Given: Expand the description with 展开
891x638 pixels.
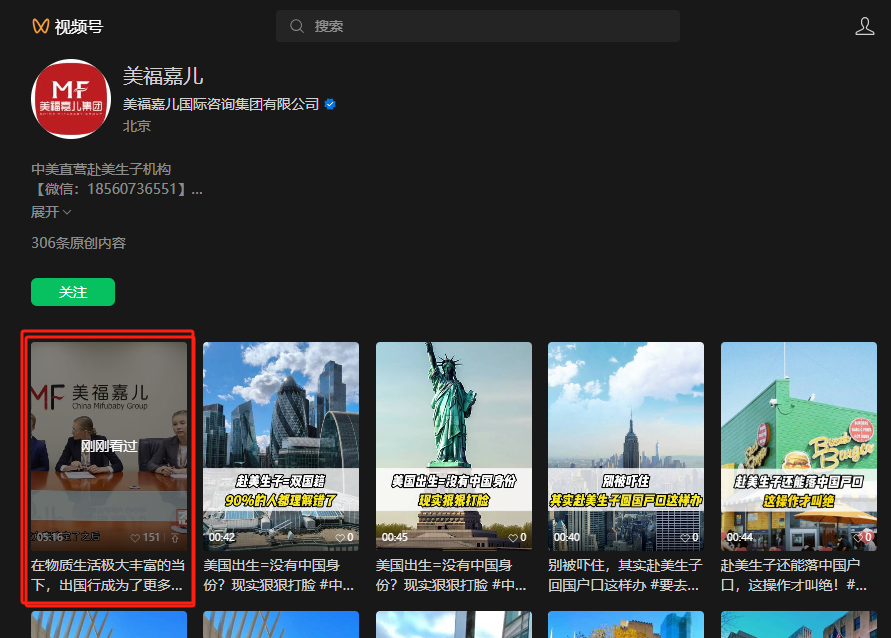Looking at the screenshot, I should (51, 212).
